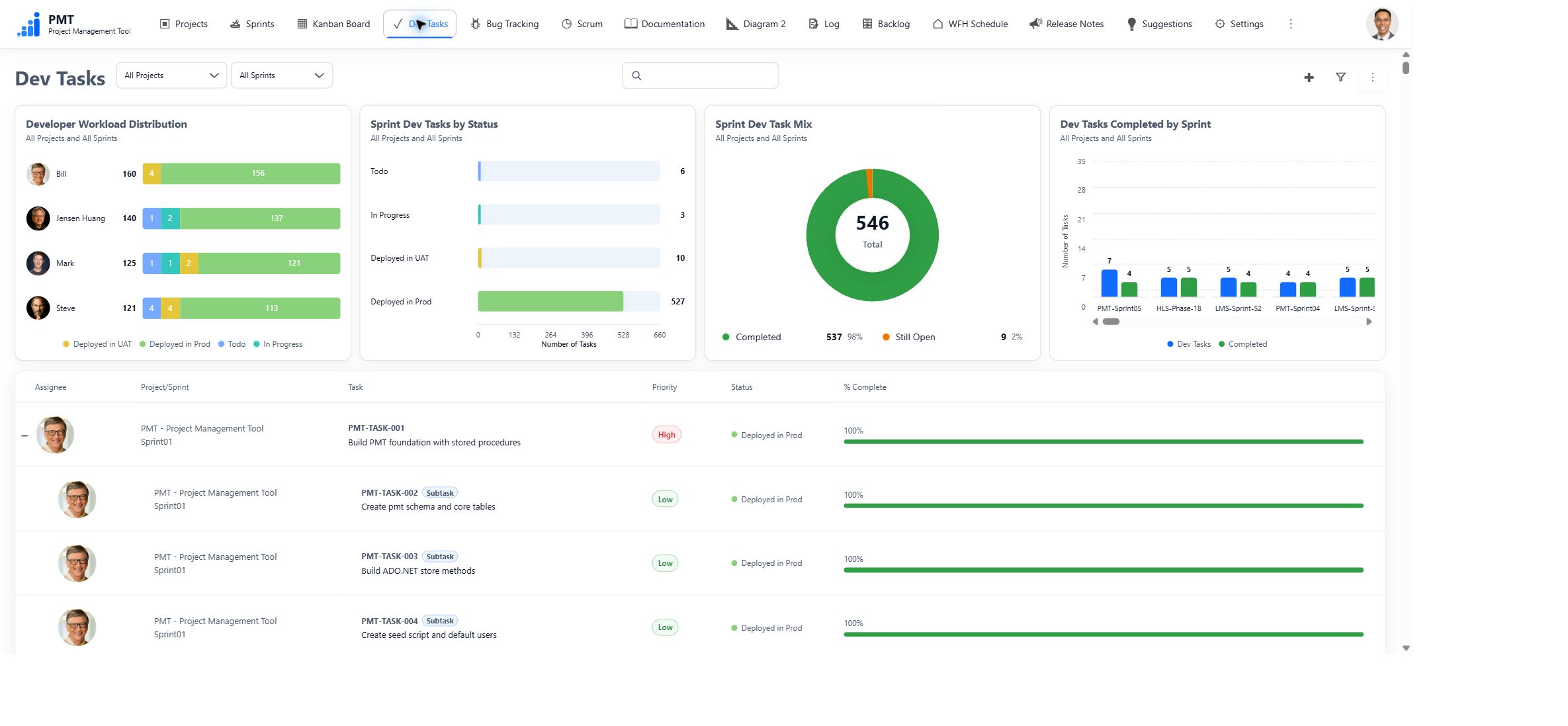Collapse the PMT-TASK-001 row subtasks

[24, 435]
